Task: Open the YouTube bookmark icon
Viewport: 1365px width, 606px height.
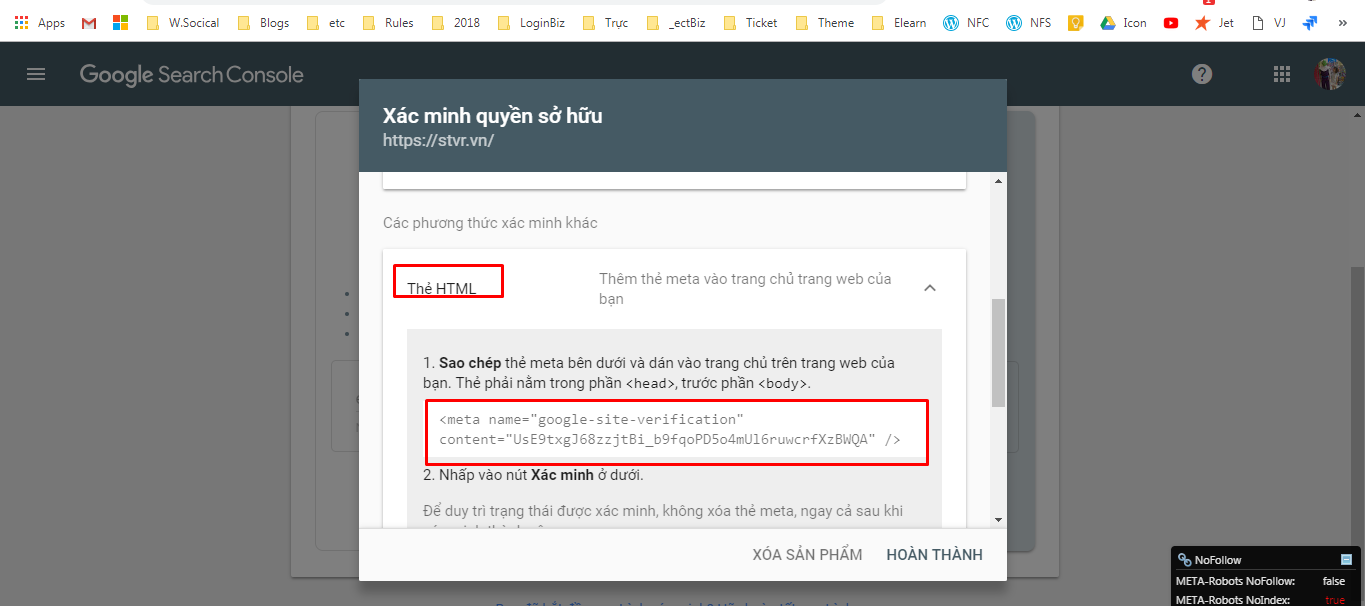Action: pos(1171,22)
